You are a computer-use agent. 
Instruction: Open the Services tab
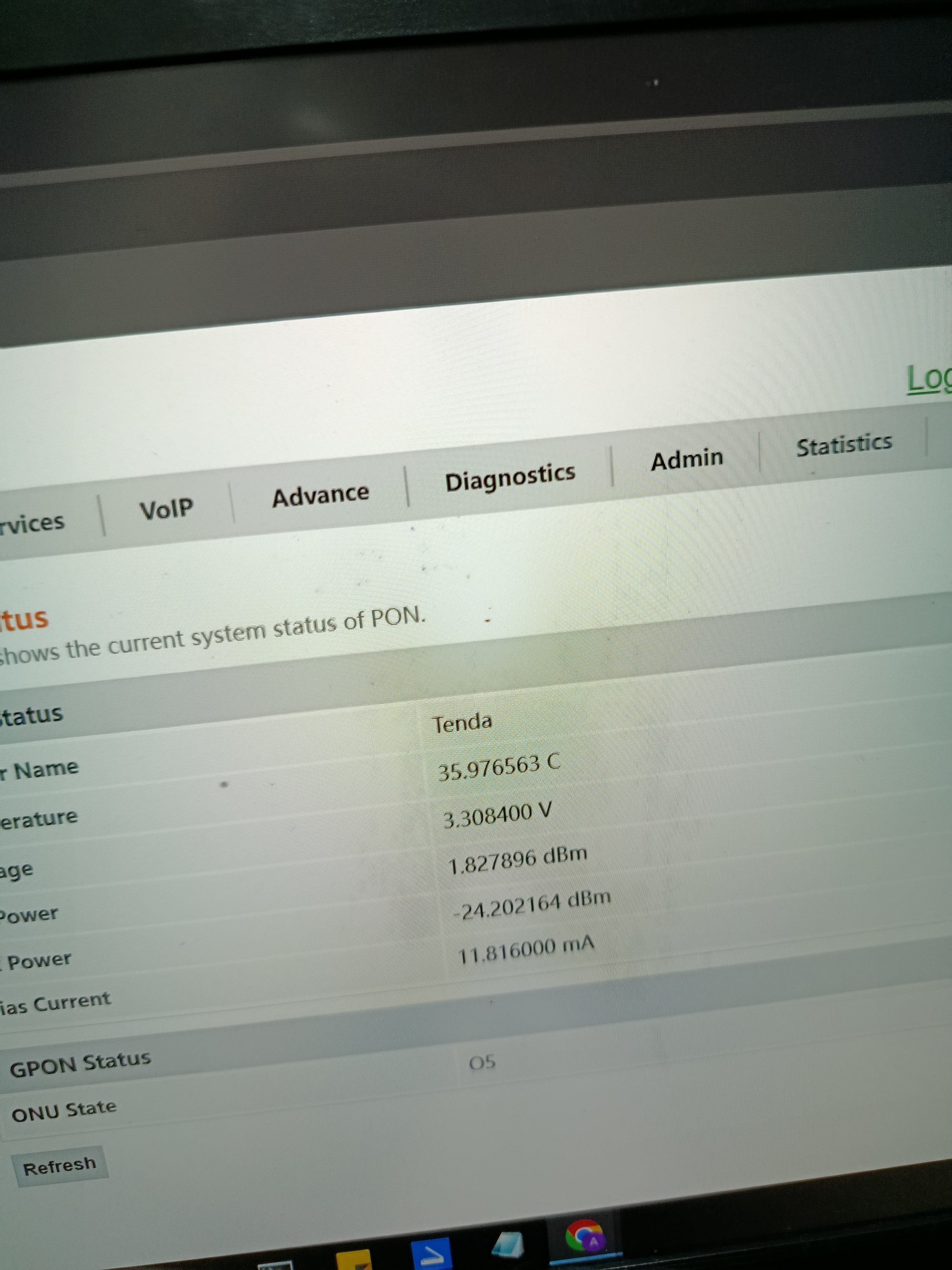[31, 524]
